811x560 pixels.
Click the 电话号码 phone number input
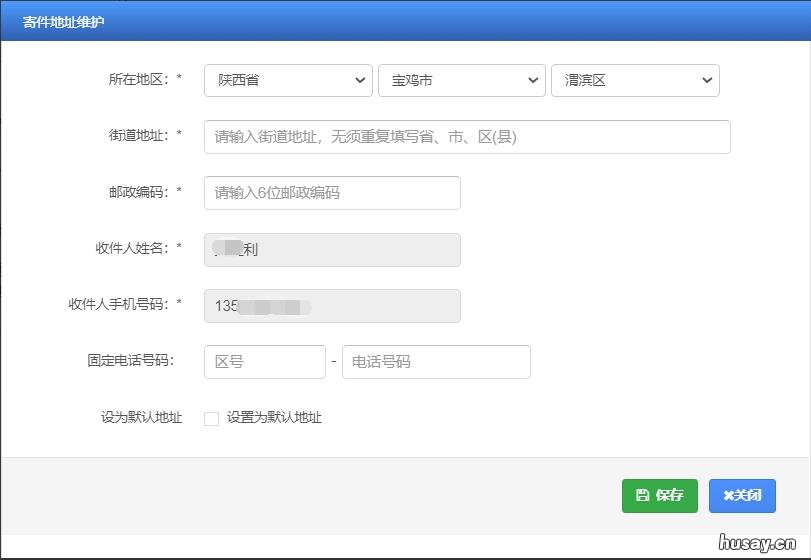tap(436, 361)
